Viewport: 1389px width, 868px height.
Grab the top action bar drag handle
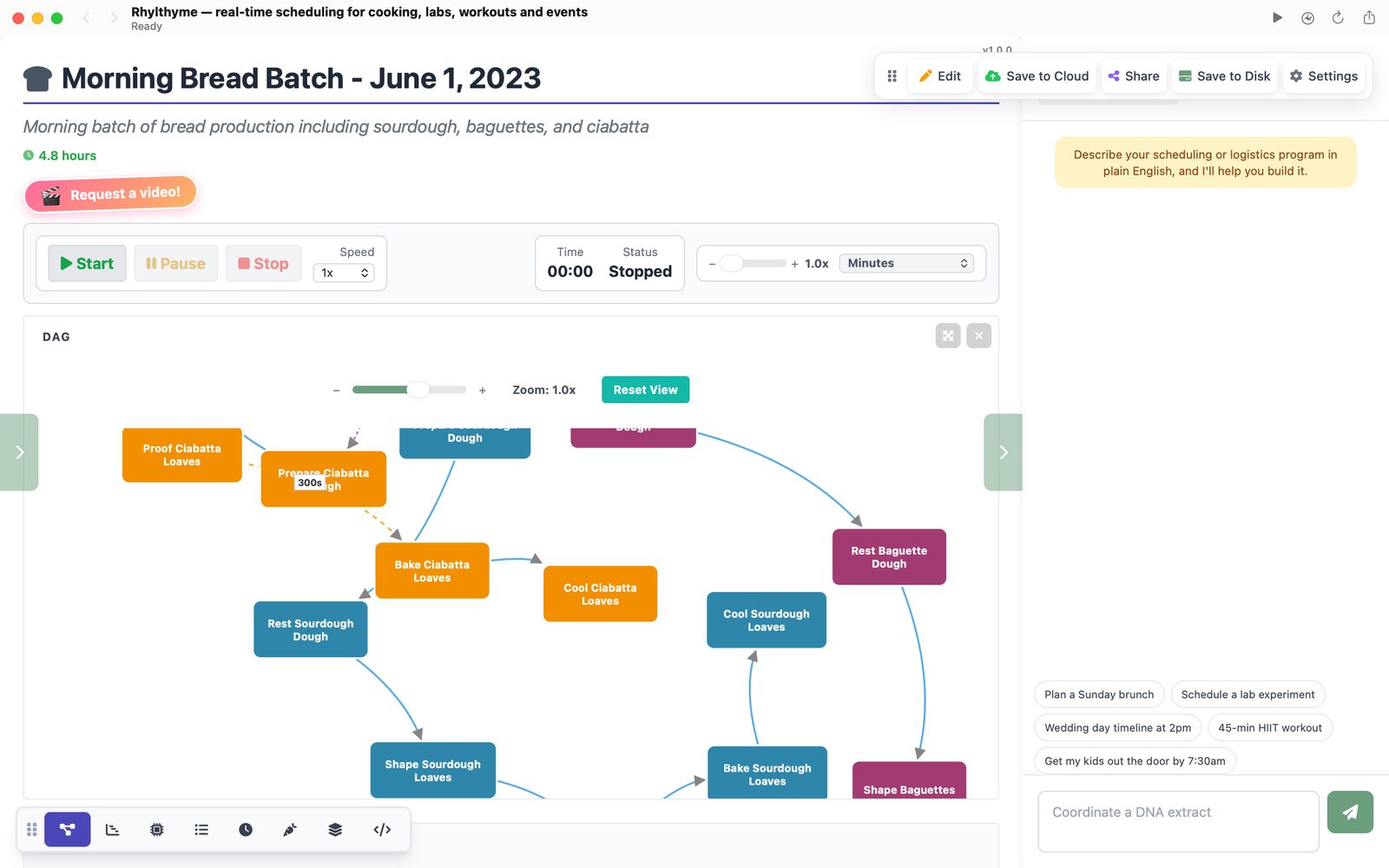892,76
